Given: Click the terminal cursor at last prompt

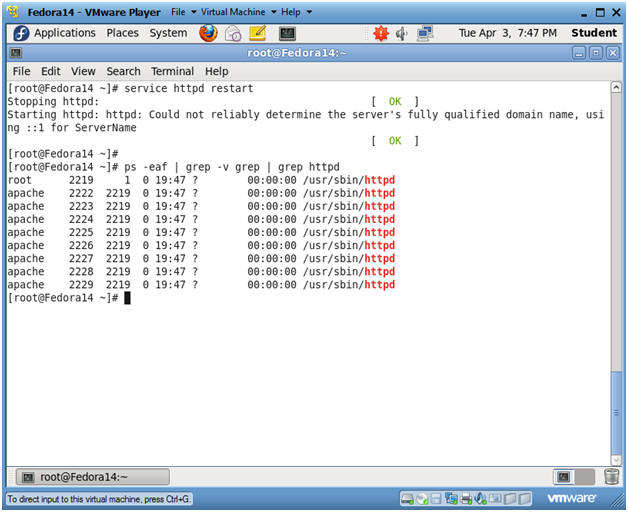Looking at the screenshot, I should pos(127,298).
